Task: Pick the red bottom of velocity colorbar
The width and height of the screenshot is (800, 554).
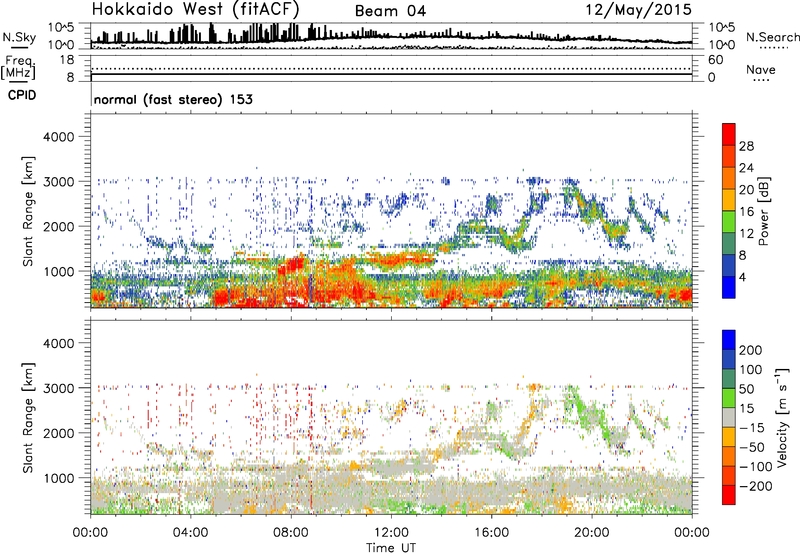Action: tap(729, 495)
